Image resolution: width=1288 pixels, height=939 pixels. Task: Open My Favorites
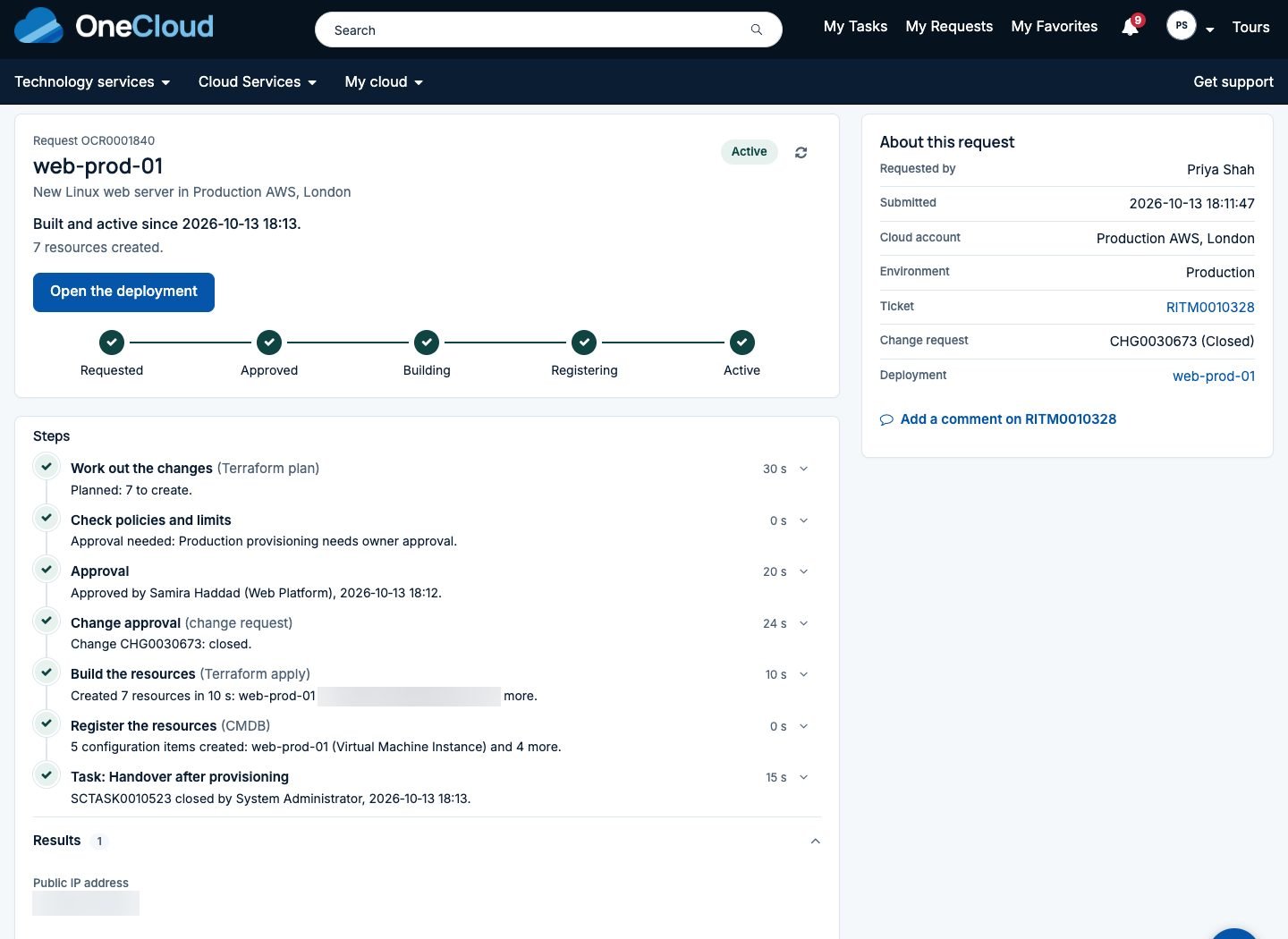tap(1055, 27)
